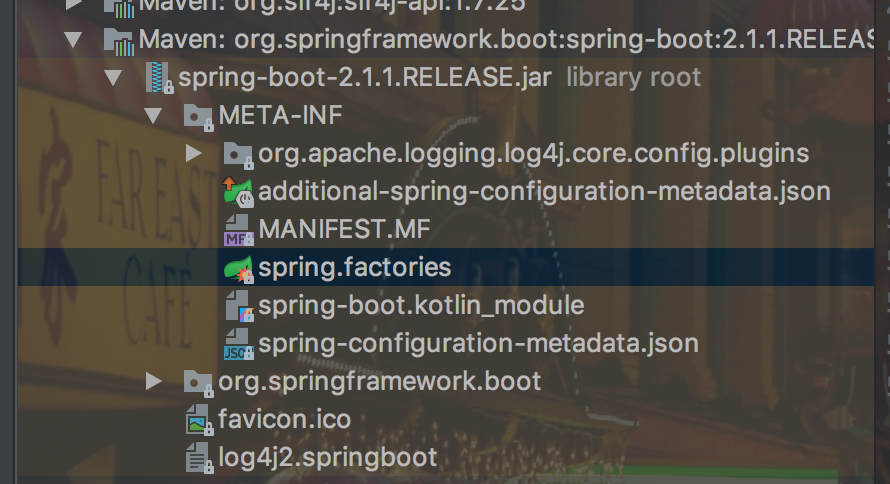The image size is (890, 484).
Task: Click the spring-boot.kotlin_module file icon
Action: click(x=239, y=306)
